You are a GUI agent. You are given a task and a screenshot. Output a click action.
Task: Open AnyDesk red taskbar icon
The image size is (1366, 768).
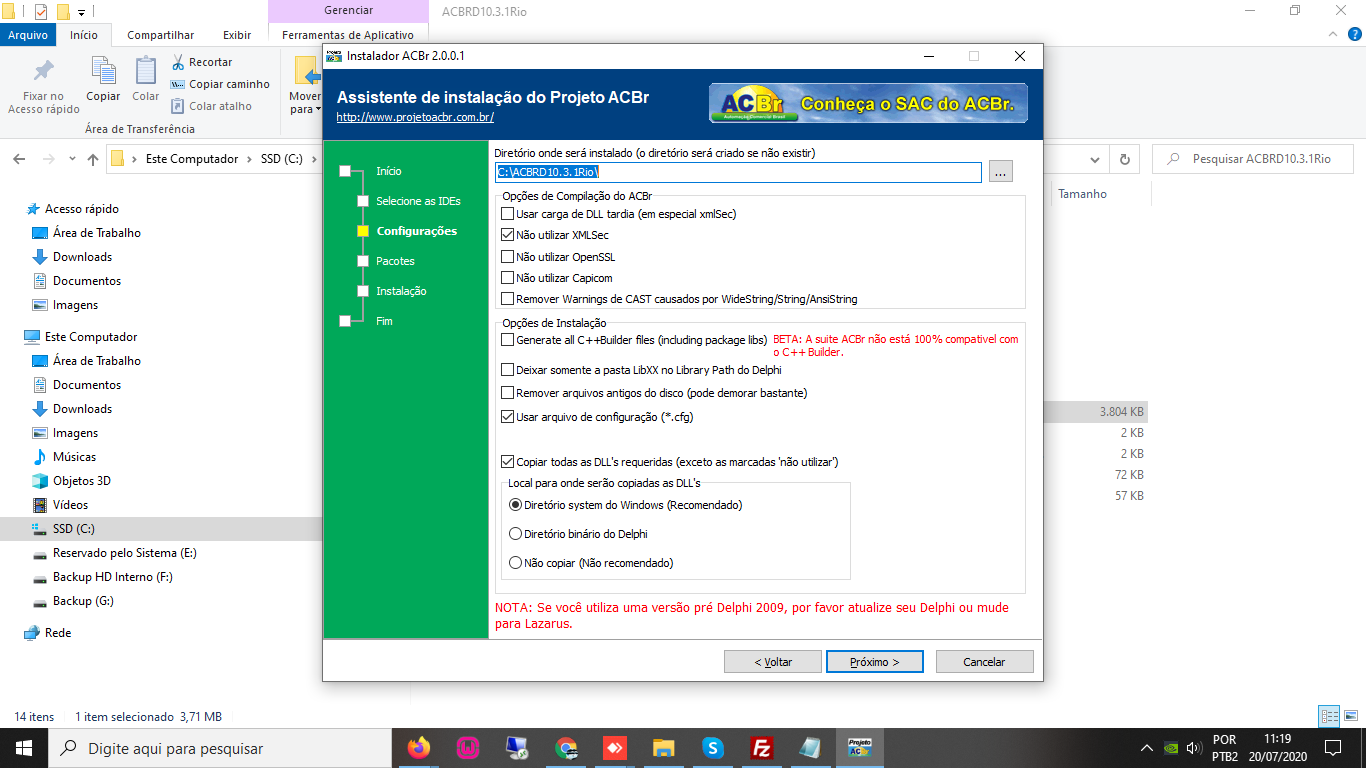615,748
